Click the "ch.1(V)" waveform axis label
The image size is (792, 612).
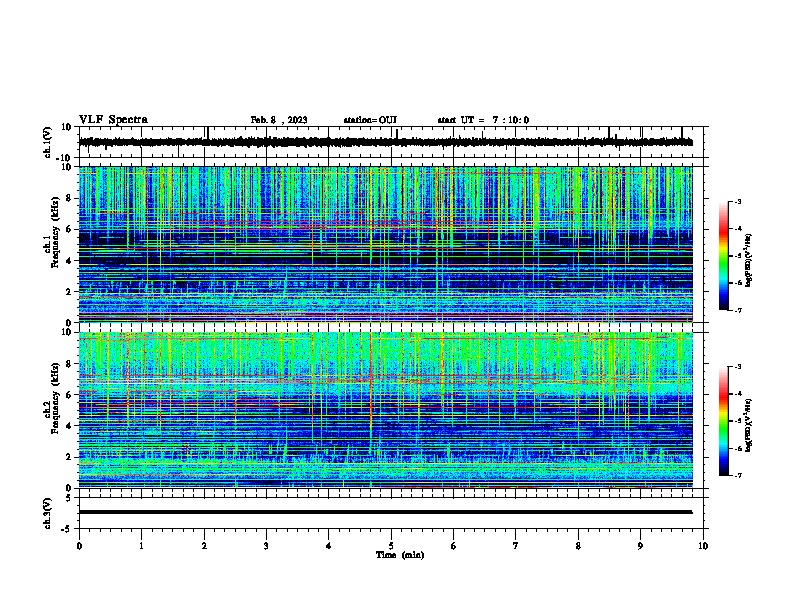coord(48,142)
